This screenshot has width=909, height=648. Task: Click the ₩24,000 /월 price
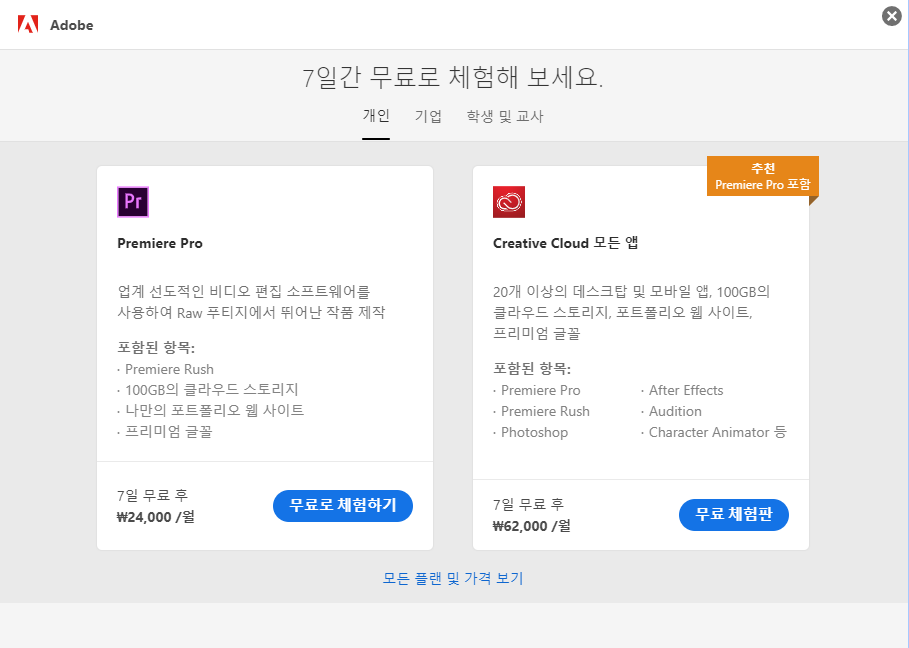[156, 517]
